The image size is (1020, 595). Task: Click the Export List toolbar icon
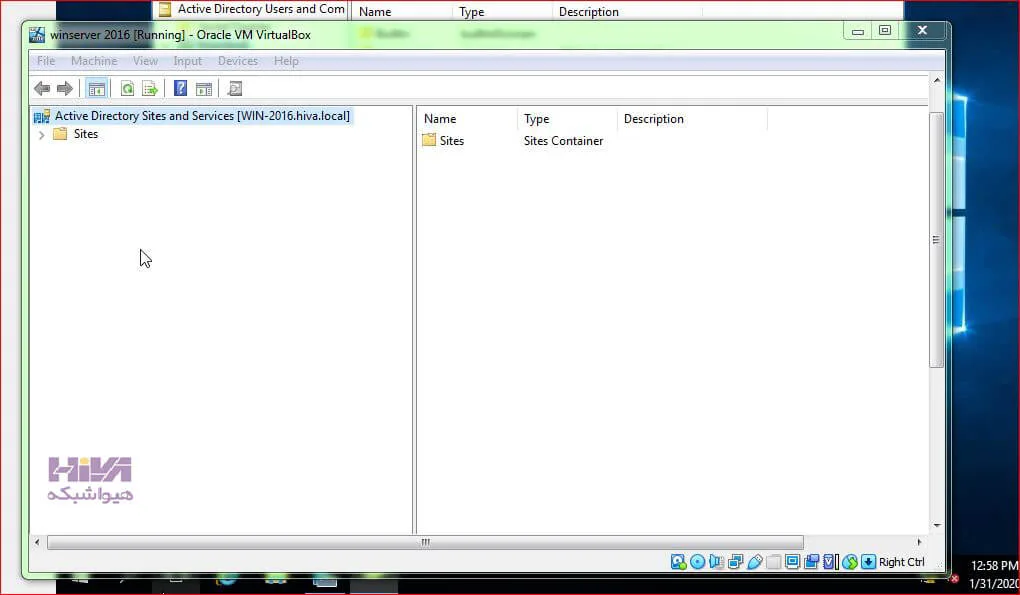coord(150,88)
